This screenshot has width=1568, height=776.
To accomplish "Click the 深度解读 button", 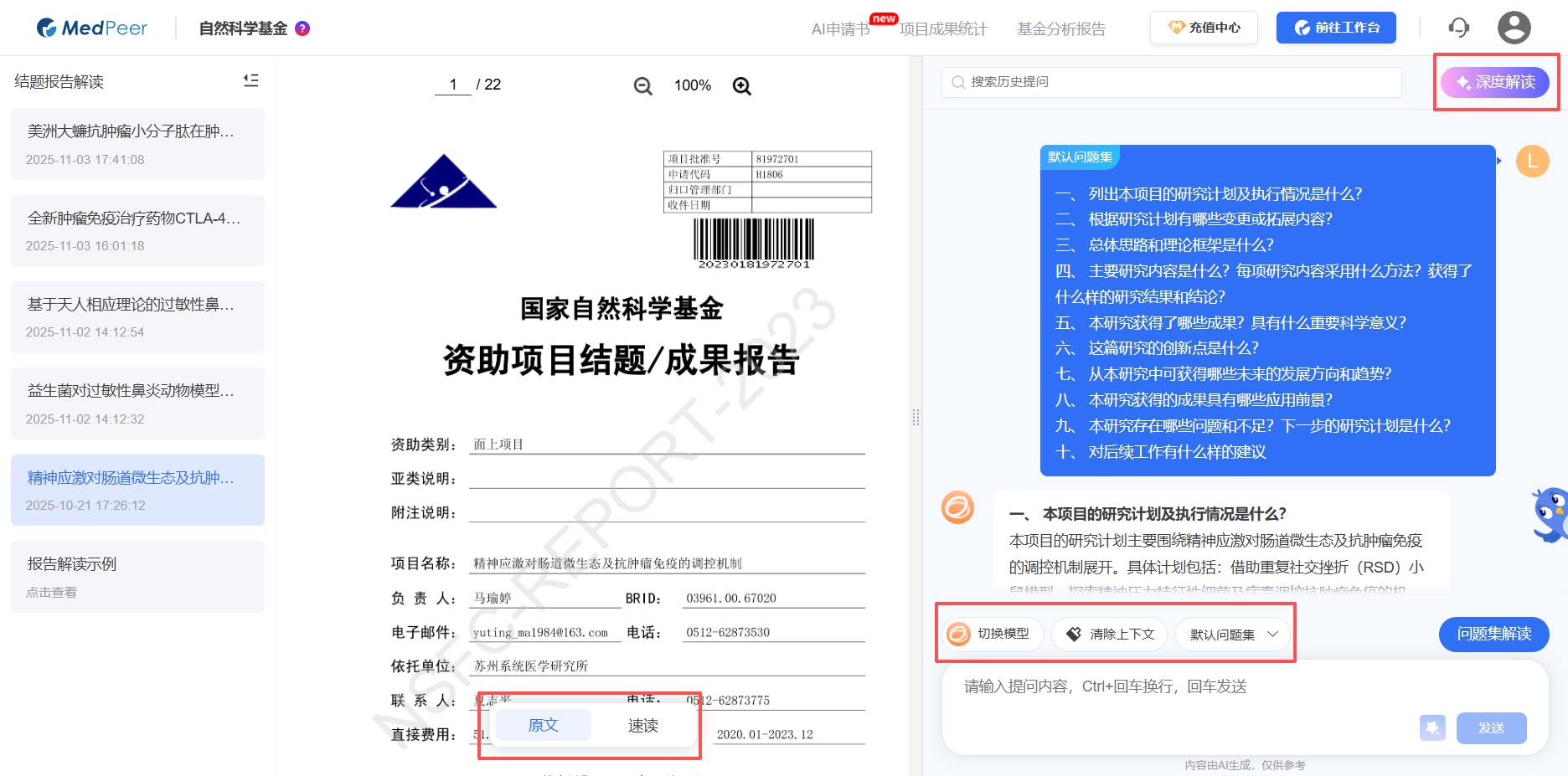I will (1495, 82).
